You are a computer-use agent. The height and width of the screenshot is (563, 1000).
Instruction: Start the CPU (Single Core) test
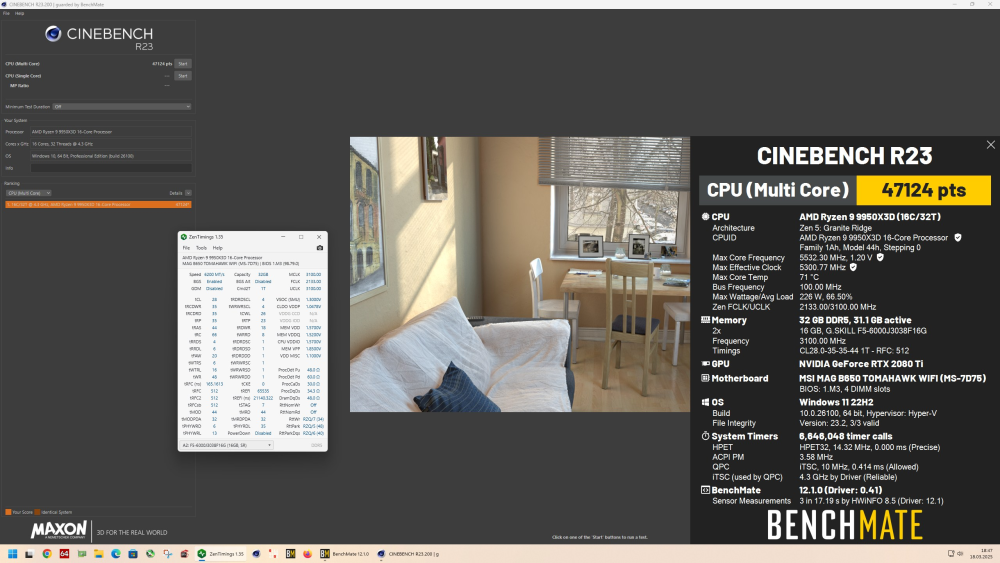(182, 75)
